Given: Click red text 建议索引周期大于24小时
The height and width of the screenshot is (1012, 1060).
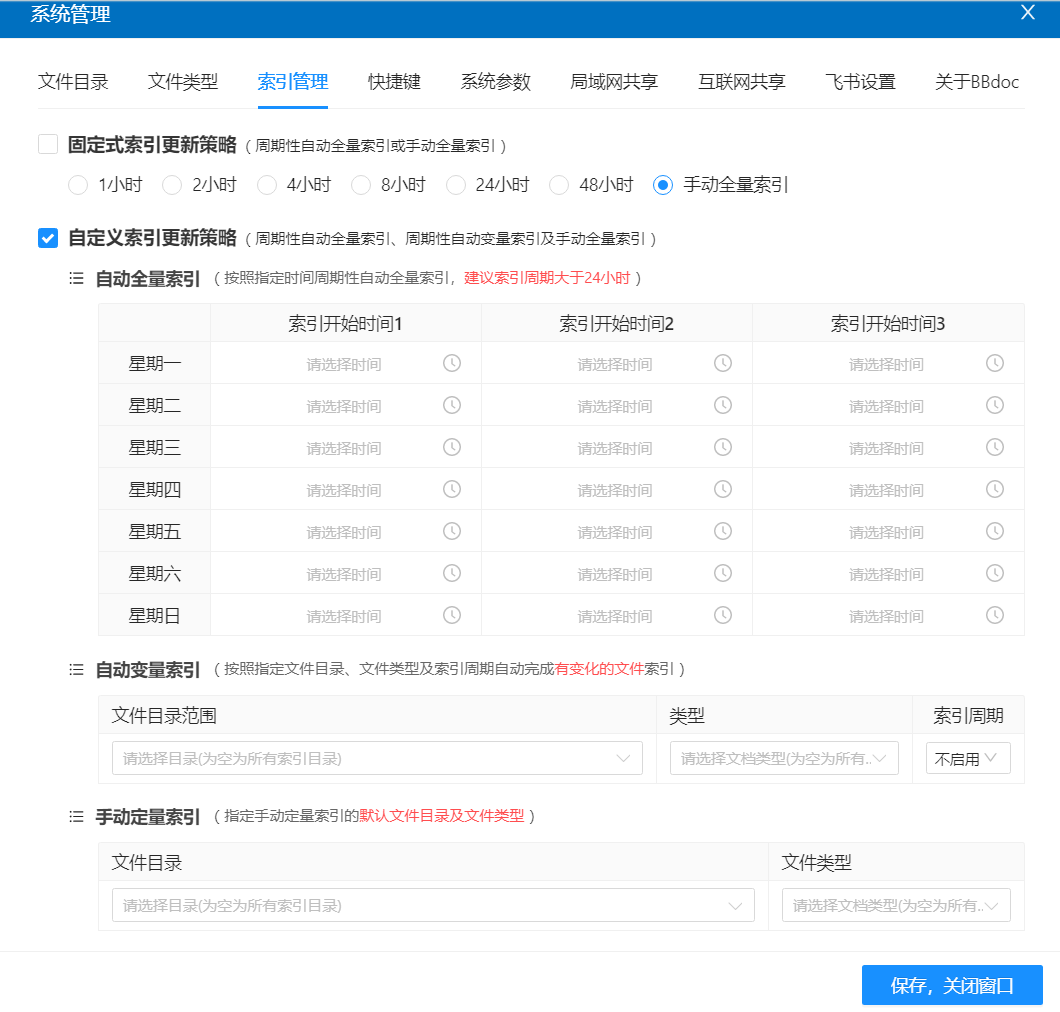Looking at the screenshot, I should pyautogui.click(x=547, y=278).
